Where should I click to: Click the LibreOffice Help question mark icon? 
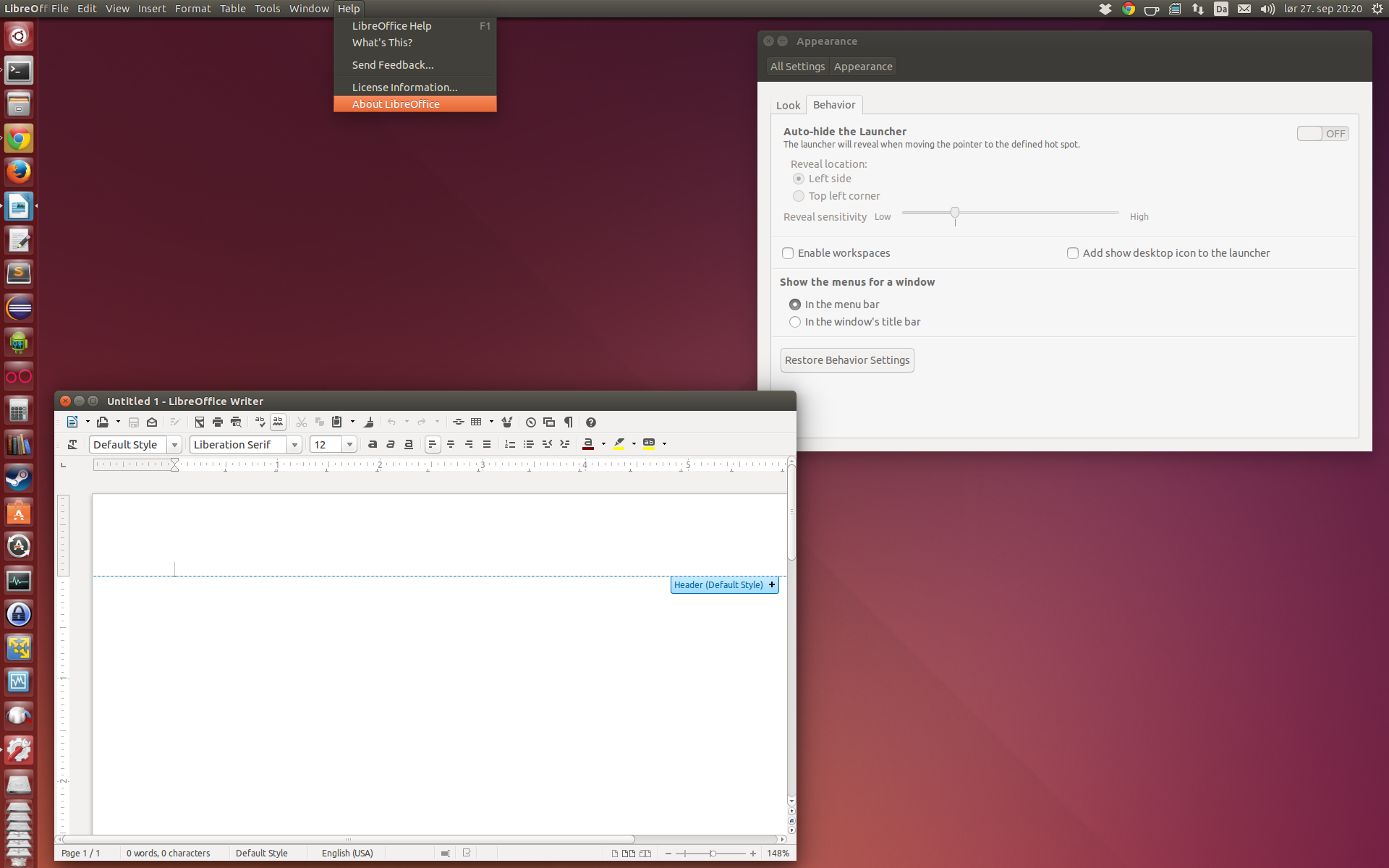point(591,422)
